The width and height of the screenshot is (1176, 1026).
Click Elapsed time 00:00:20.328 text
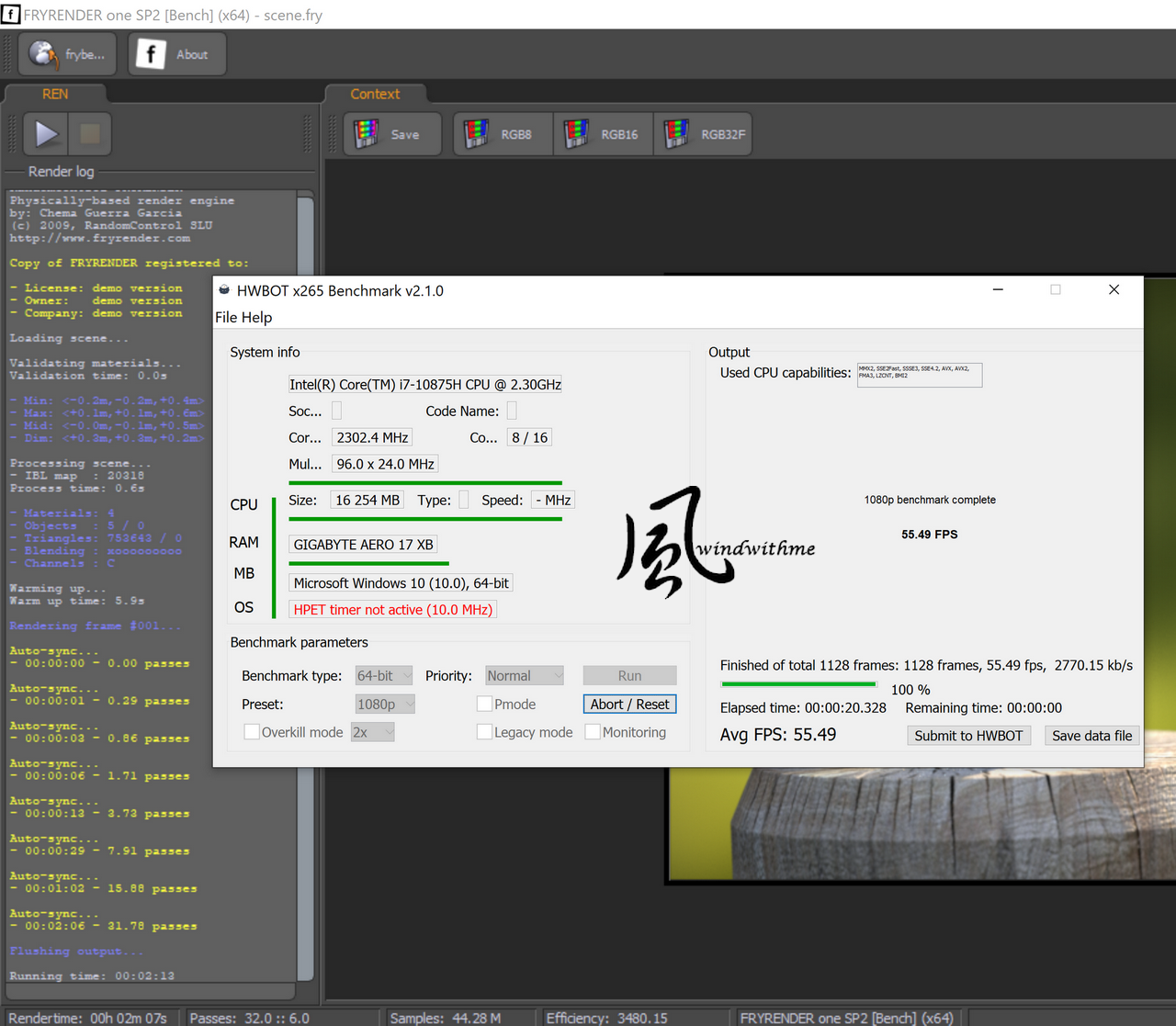pyautogui.click(x=803, y=708)
